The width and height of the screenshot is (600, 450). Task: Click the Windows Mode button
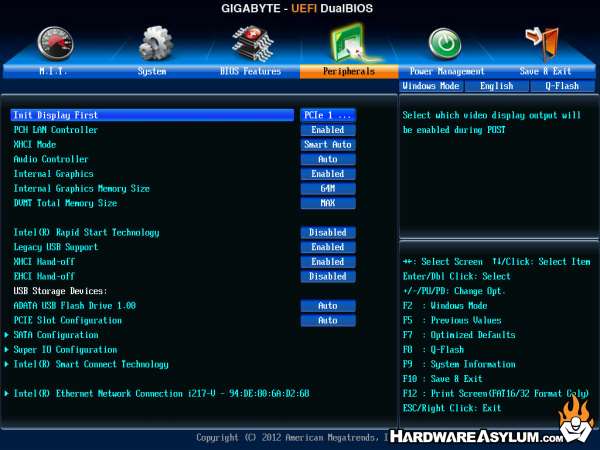pos(431,86)
